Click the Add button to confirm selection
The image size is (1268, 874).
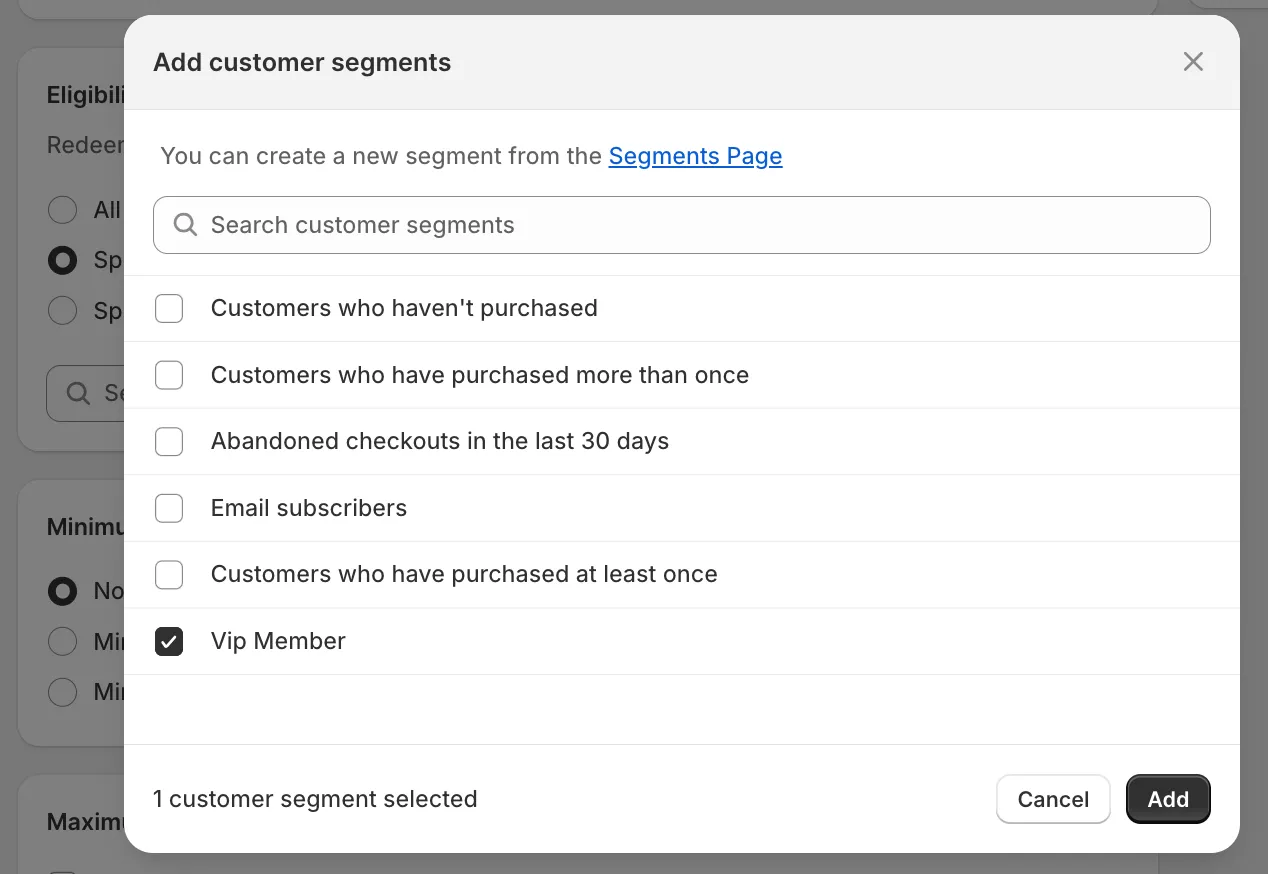pos(1167,799)
